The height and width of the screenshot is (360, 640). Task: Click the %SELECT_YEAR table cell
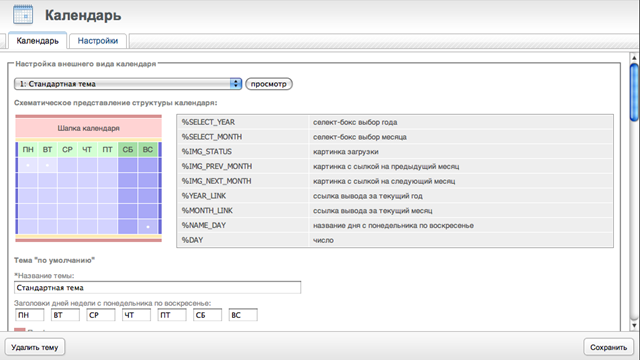coord(243,122)
